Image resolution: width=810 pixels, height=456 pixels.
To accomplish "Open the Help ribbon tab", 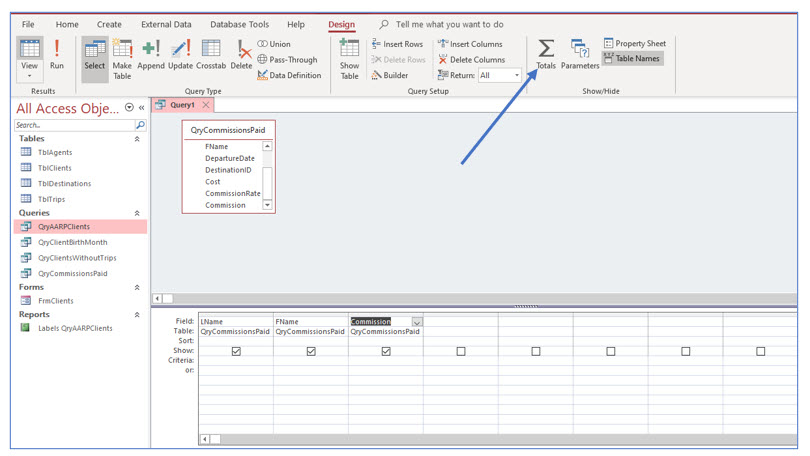I will [x=296, y=24].
